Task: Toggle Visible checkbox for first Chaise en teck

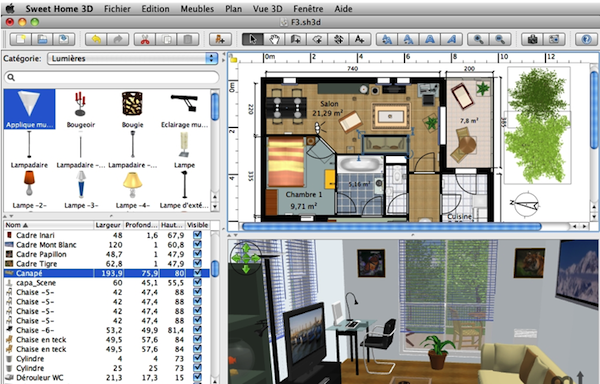Action: pyautogui.click(x=197, y=340)
